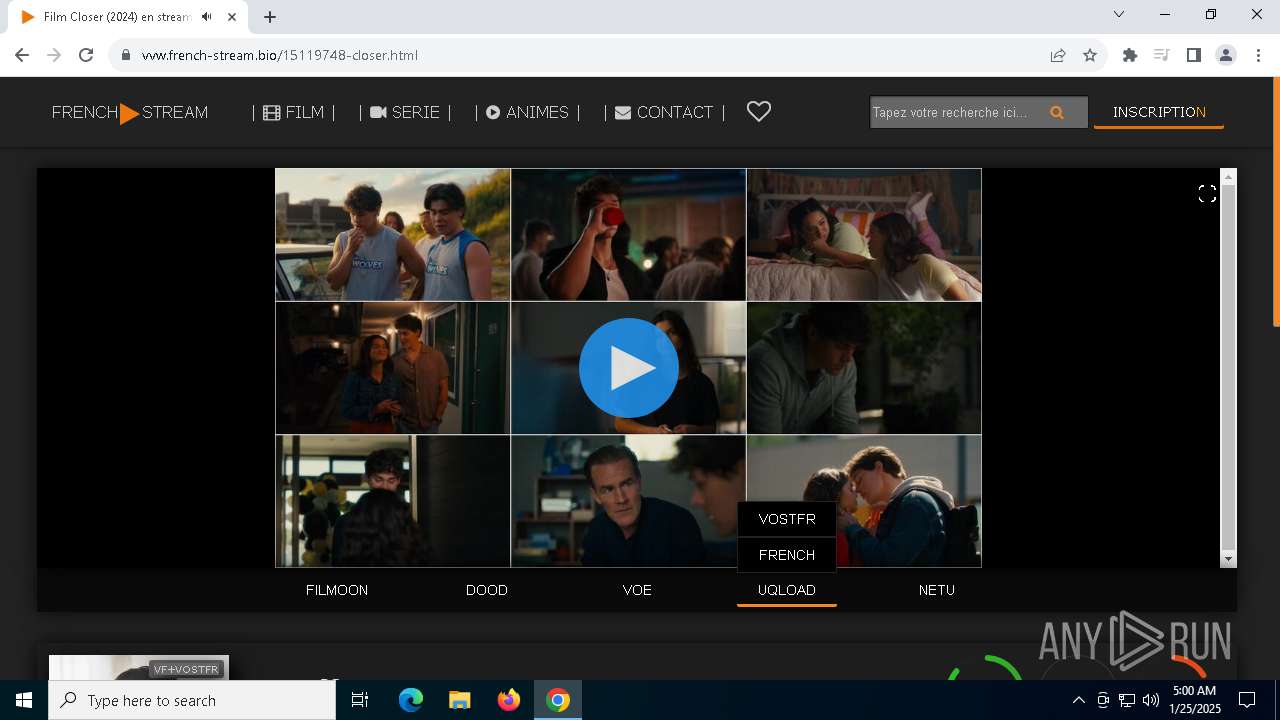The width and height of the screenshot is (1280, 720).
Task: Click the Chrome taskbar icon
Action: pos(558,700)
